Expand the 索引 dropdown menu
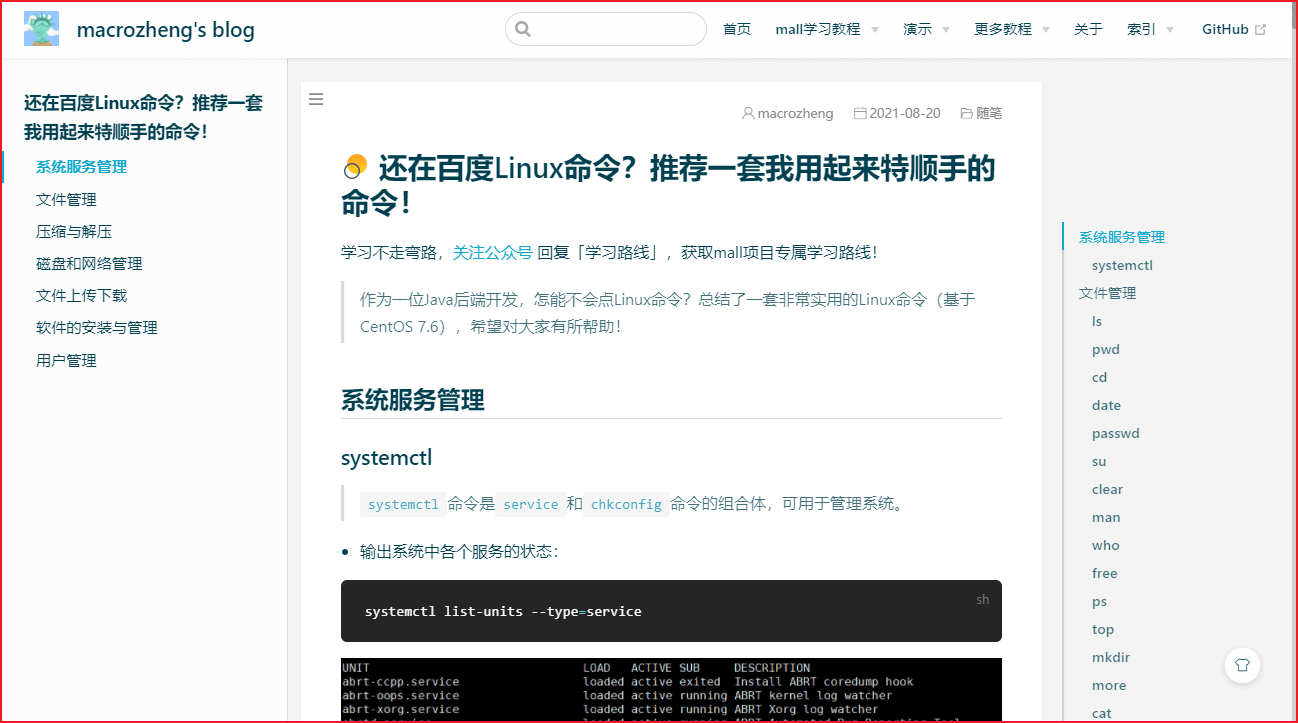Screen dimensions: 1298x723 (1150, 29)
